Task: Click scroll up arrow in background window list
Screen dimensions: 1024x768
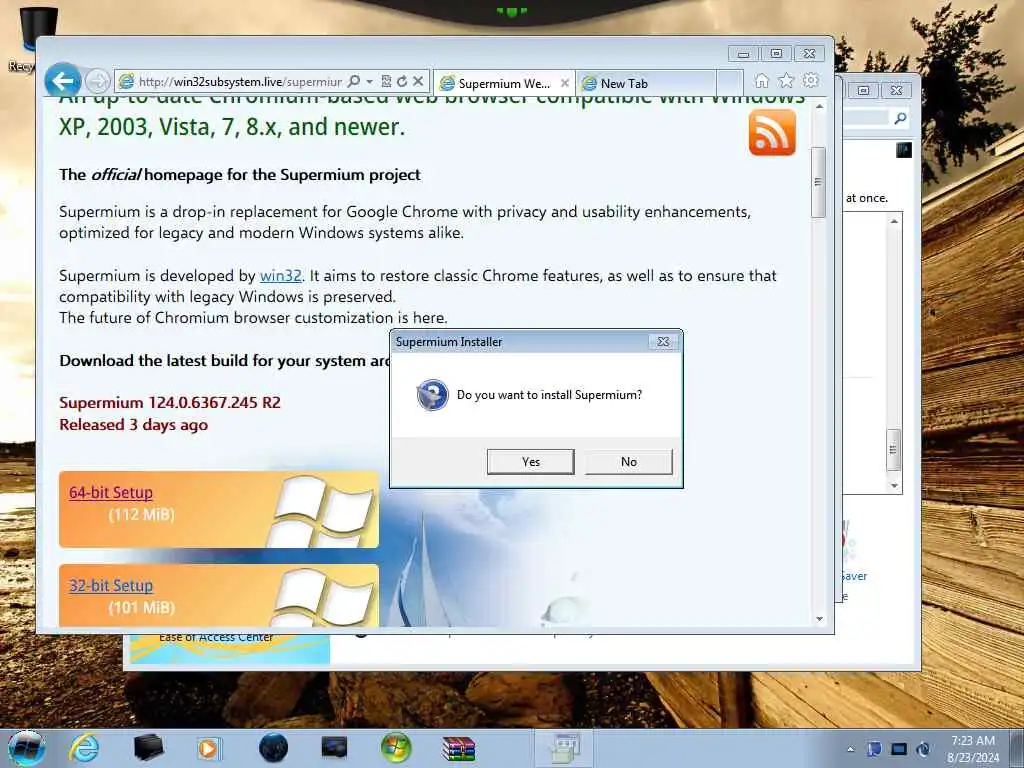Action: (x=894, y=221)
